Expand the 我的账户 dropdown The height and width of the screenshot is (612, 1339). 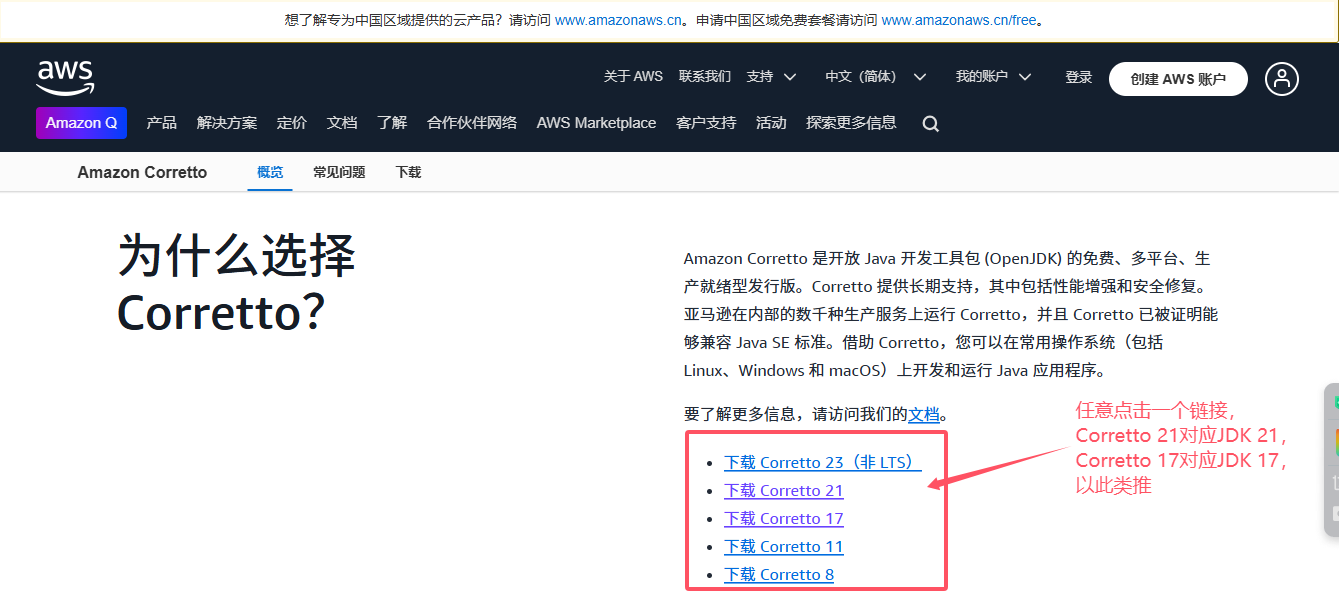tap(993, 77)
